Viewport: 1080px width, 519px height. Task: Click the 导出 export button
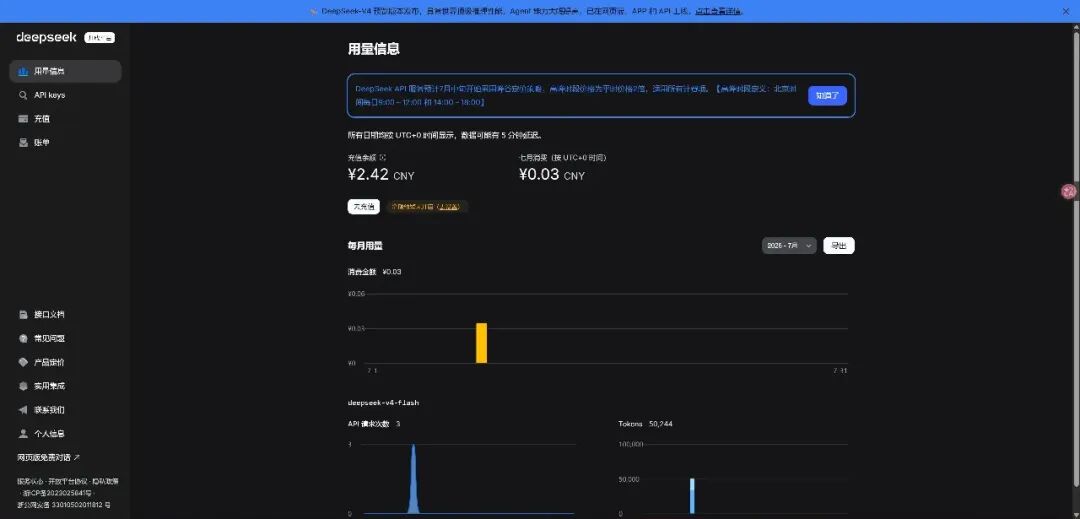coord(839,246)
